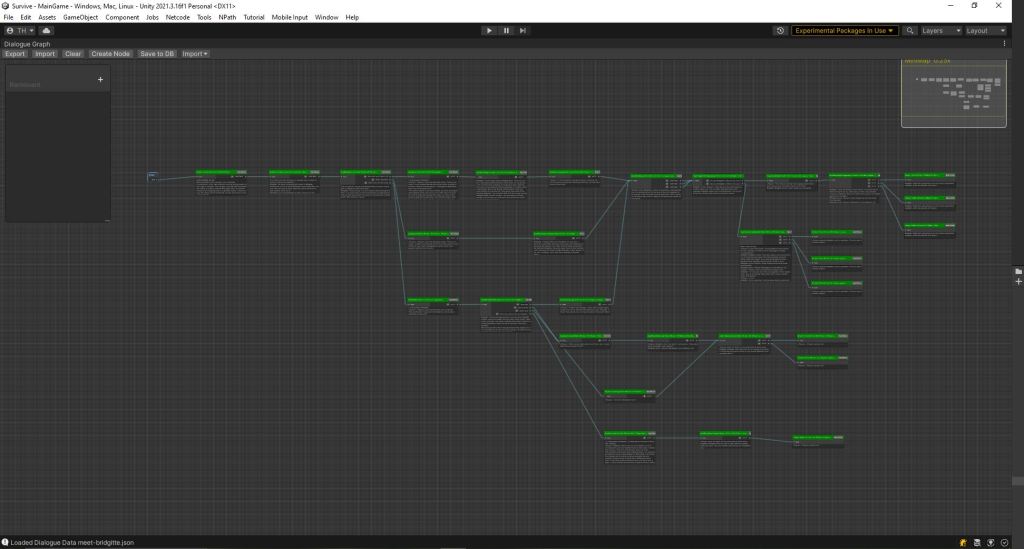Click the Play button in Unity toolbar

(x=488, y=31)
